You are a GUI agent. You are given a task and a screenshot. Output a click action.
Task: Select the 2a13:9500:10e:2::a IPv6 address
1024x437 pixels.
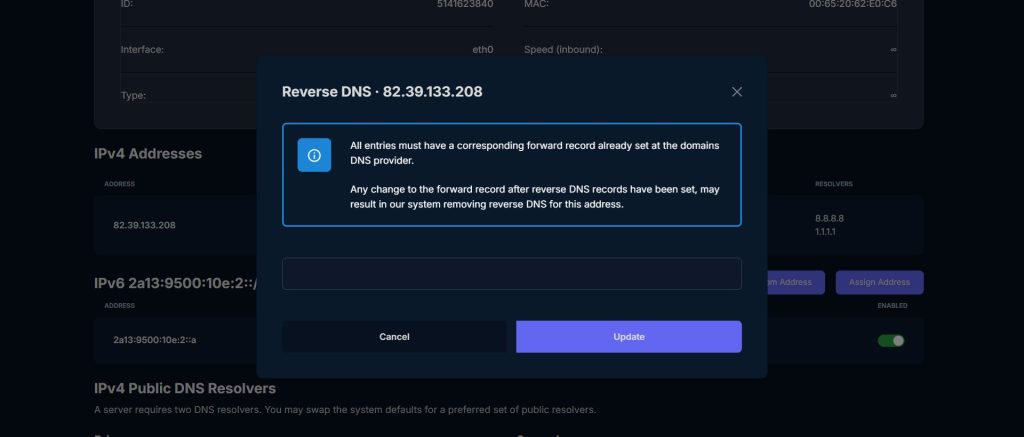[155, 340]
